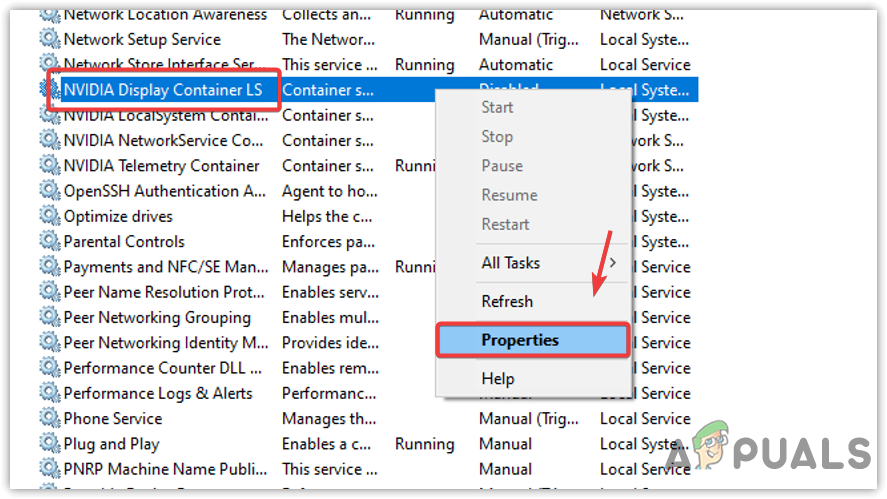Viewport: 887px width, 499px height.
Task: Select the Plug and Play service
Action: click(x=111, y=444)
